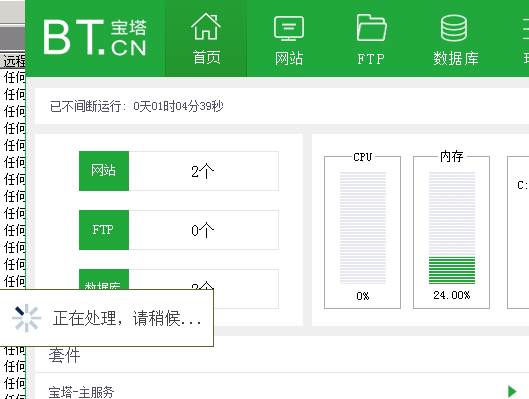This screenshot has width=529, height=399.
Task: Click the loading spinner icon
Action: tap(26, 318)
